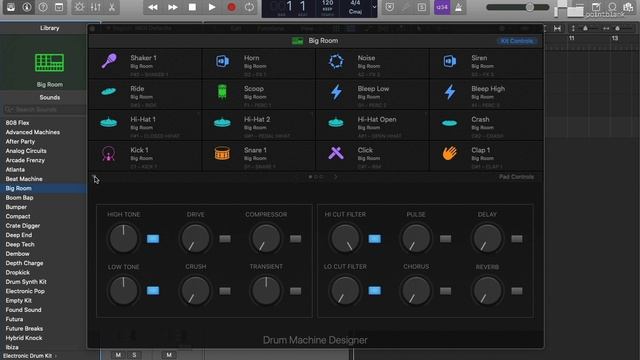The width and height of the screenshot is (640, 360).
Task: Select the Hi-Hat Open pad icon
Action: [x=336, y=122]
